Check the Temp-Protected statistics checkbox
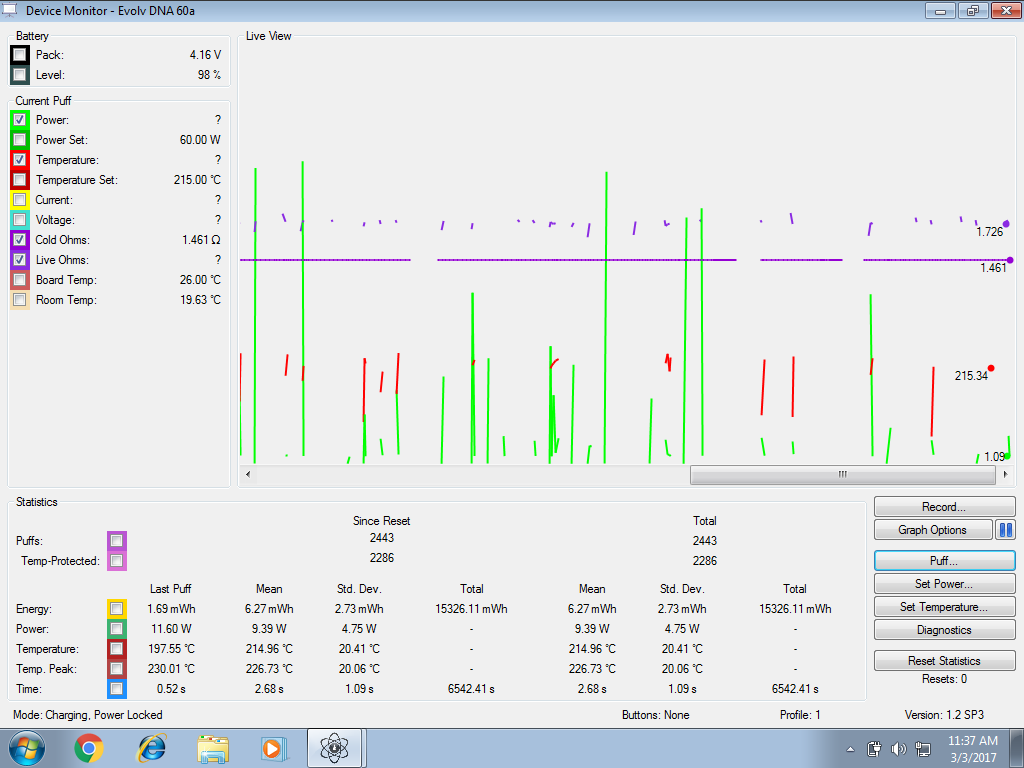 pyautogui.click(x=116, y=560)
